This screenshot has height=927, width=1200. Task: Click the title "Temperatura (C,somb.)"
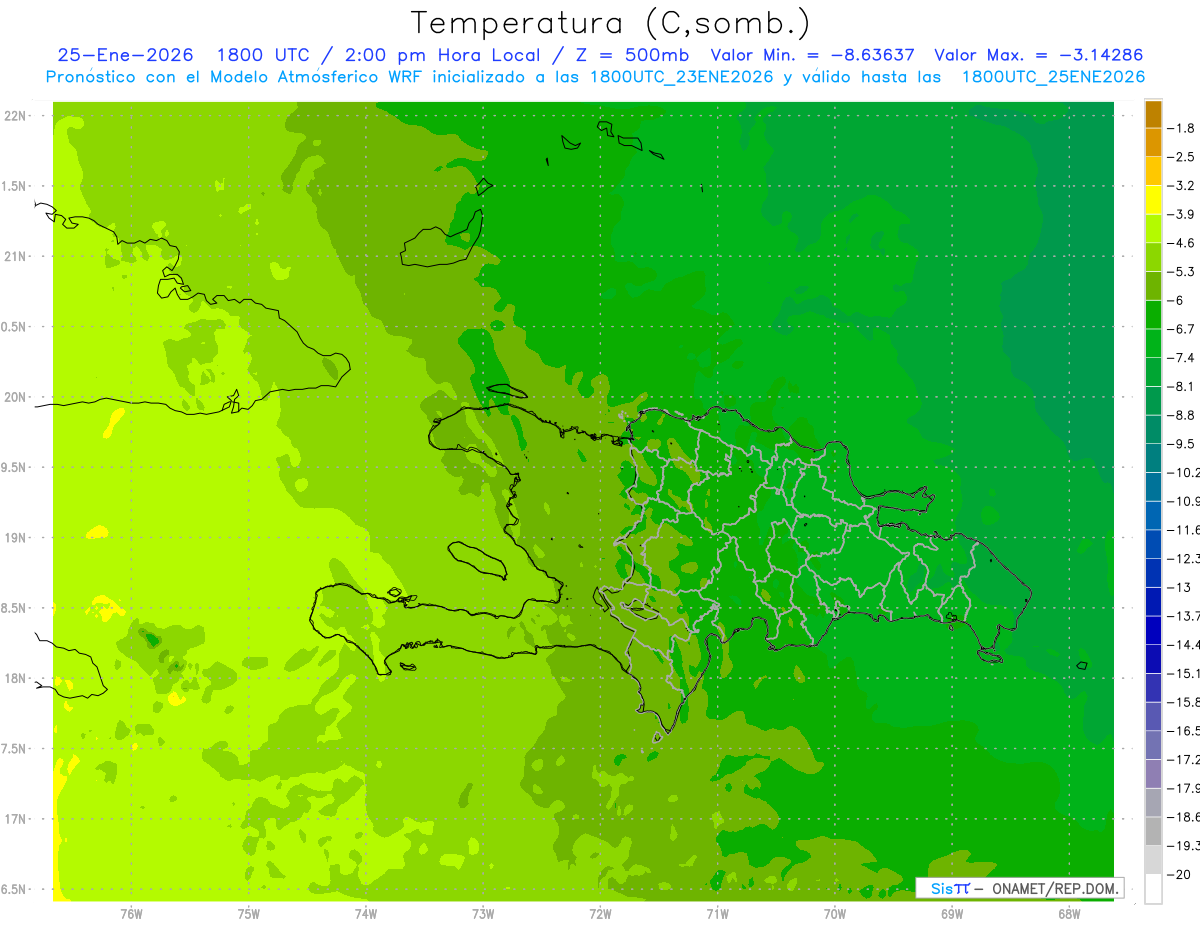click(x=610, y=23)
